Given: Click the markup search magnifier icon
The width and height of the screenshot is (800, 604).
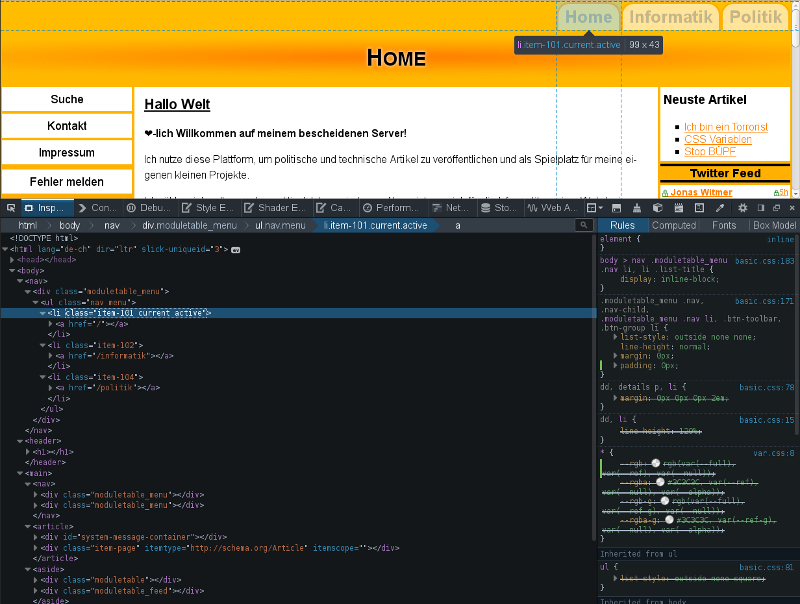Looking at the screenshot, I should click(x=584, y=225).
